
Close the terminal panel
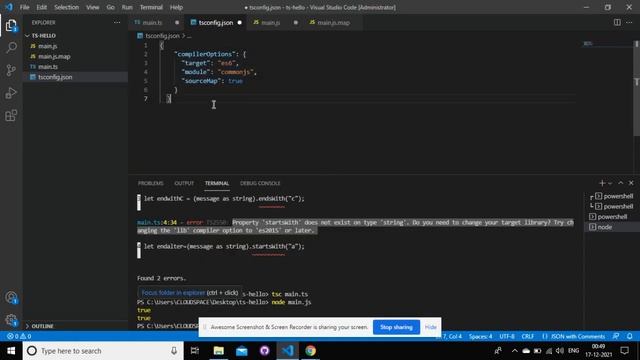click(x=631, y=183)
